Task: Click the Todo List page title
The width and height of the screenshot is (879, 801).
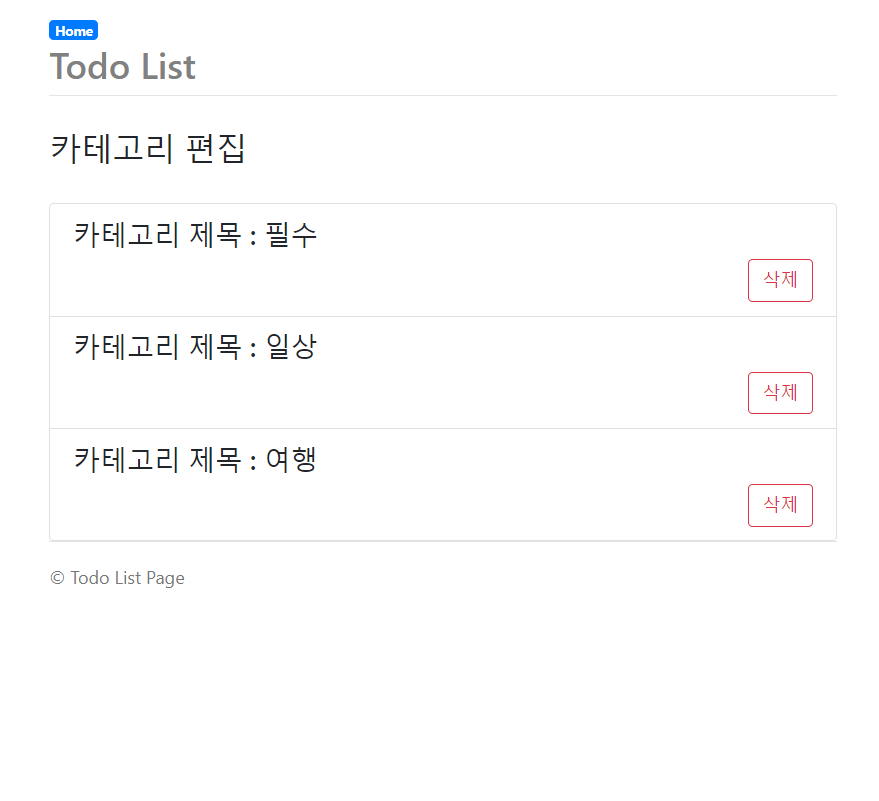Action: click(122, 67)
